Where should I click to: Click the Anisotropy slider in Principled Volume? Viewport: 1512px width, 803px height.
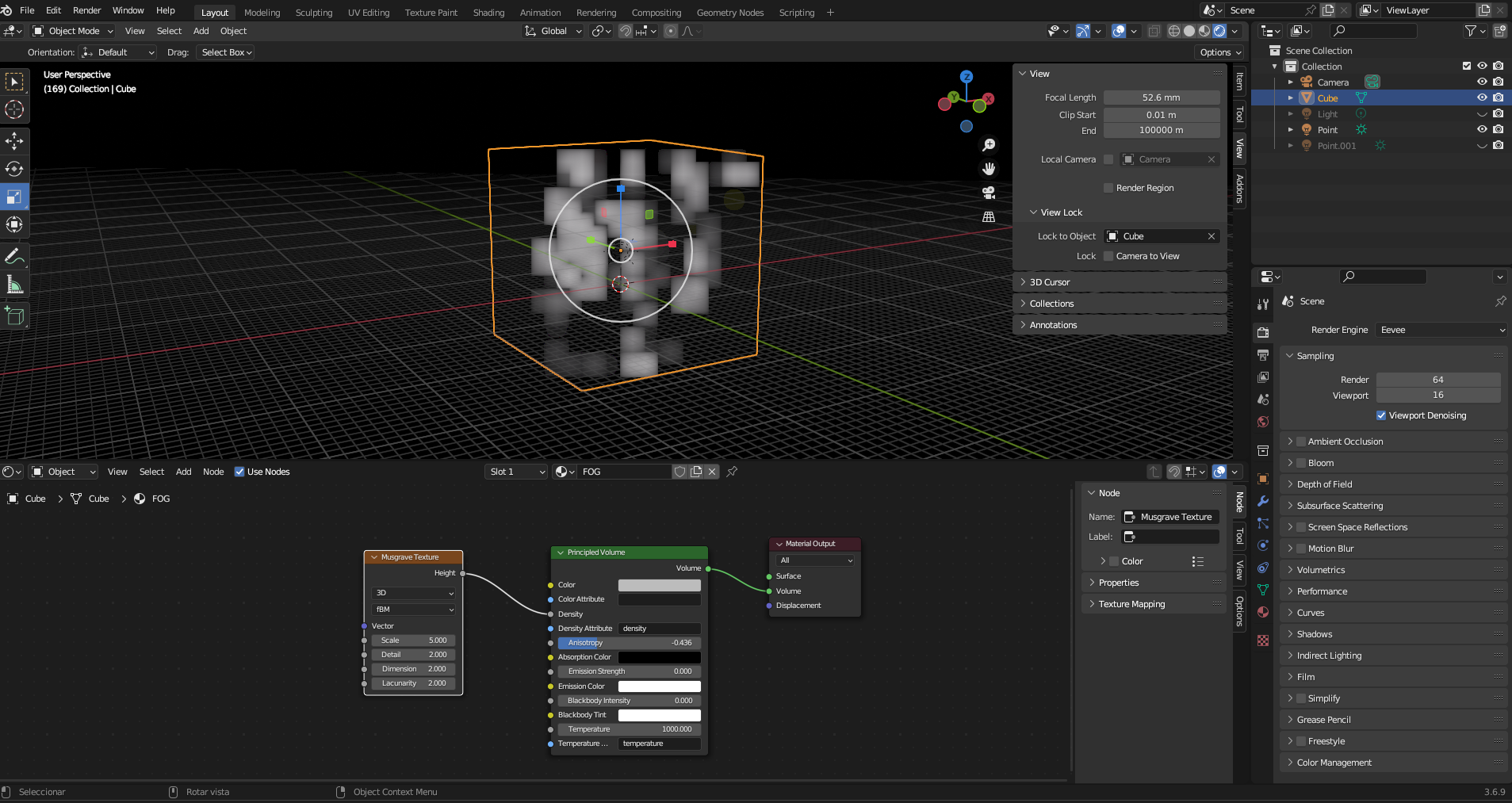[x=630, y=643]
